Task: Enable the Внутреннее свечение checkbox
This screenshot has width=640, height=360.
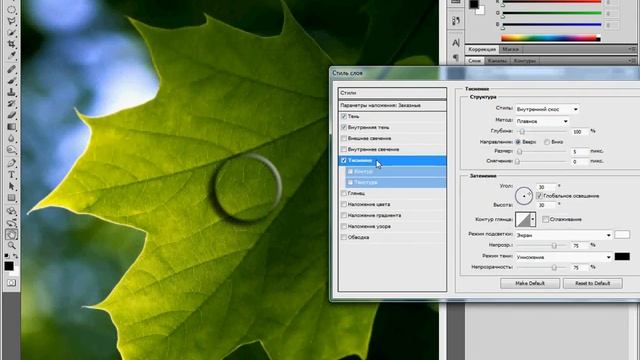Action: point(344,149)
